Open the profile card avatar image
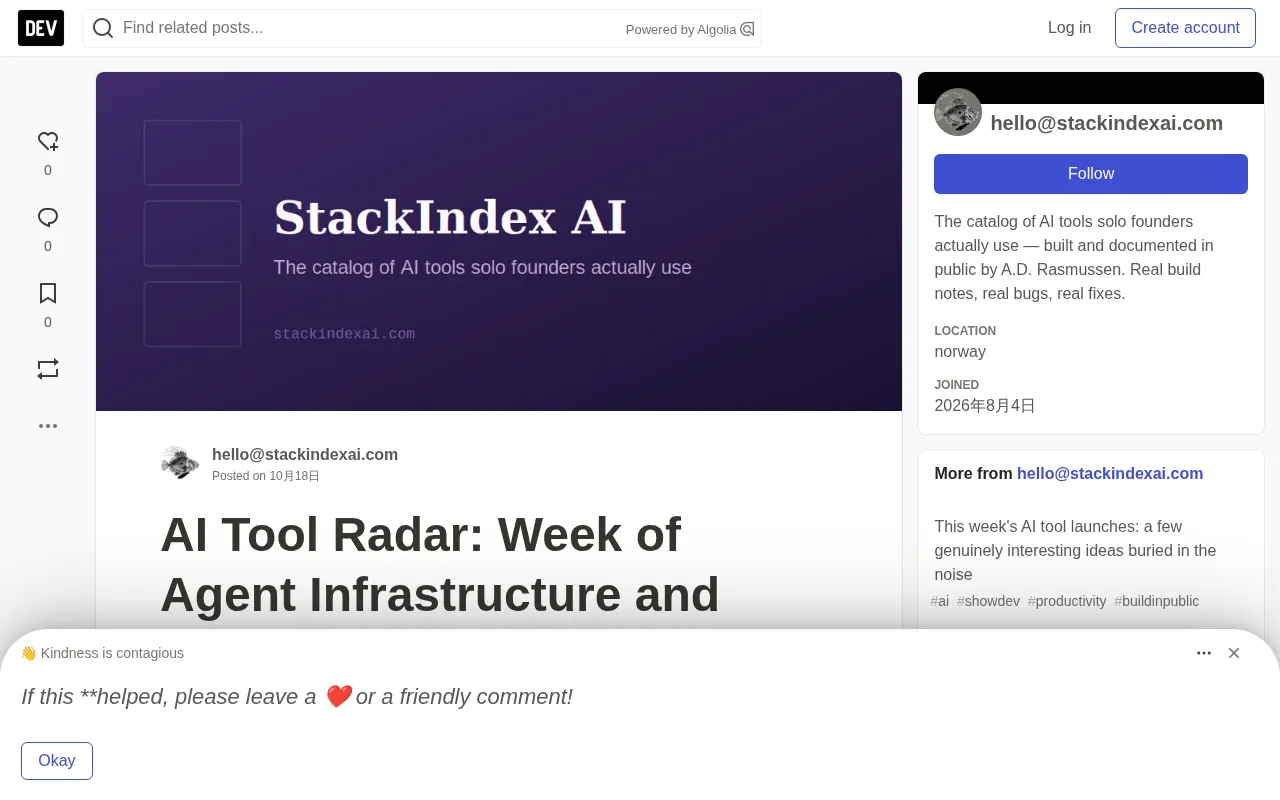 click(958, 112)
